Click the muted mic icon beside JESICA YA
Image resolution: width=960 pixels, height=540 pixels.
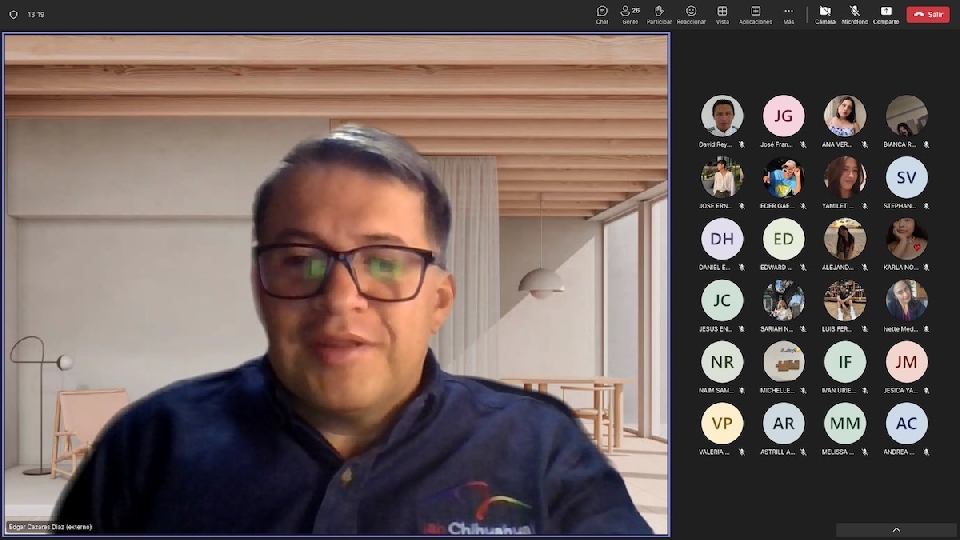click(x=926, y=391)
